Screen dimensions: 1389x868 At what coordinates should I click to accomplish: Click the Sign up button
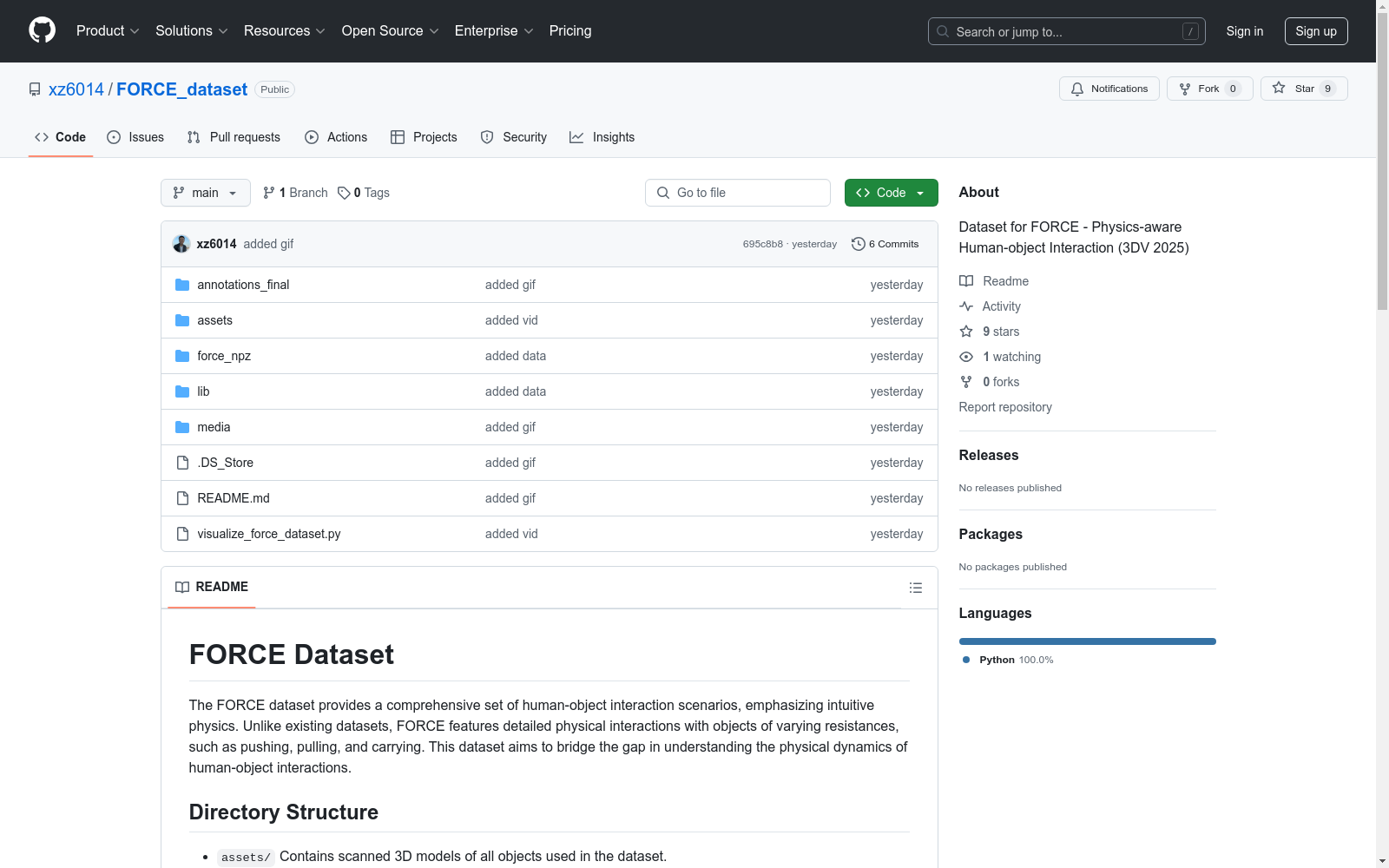point(1316,31)
